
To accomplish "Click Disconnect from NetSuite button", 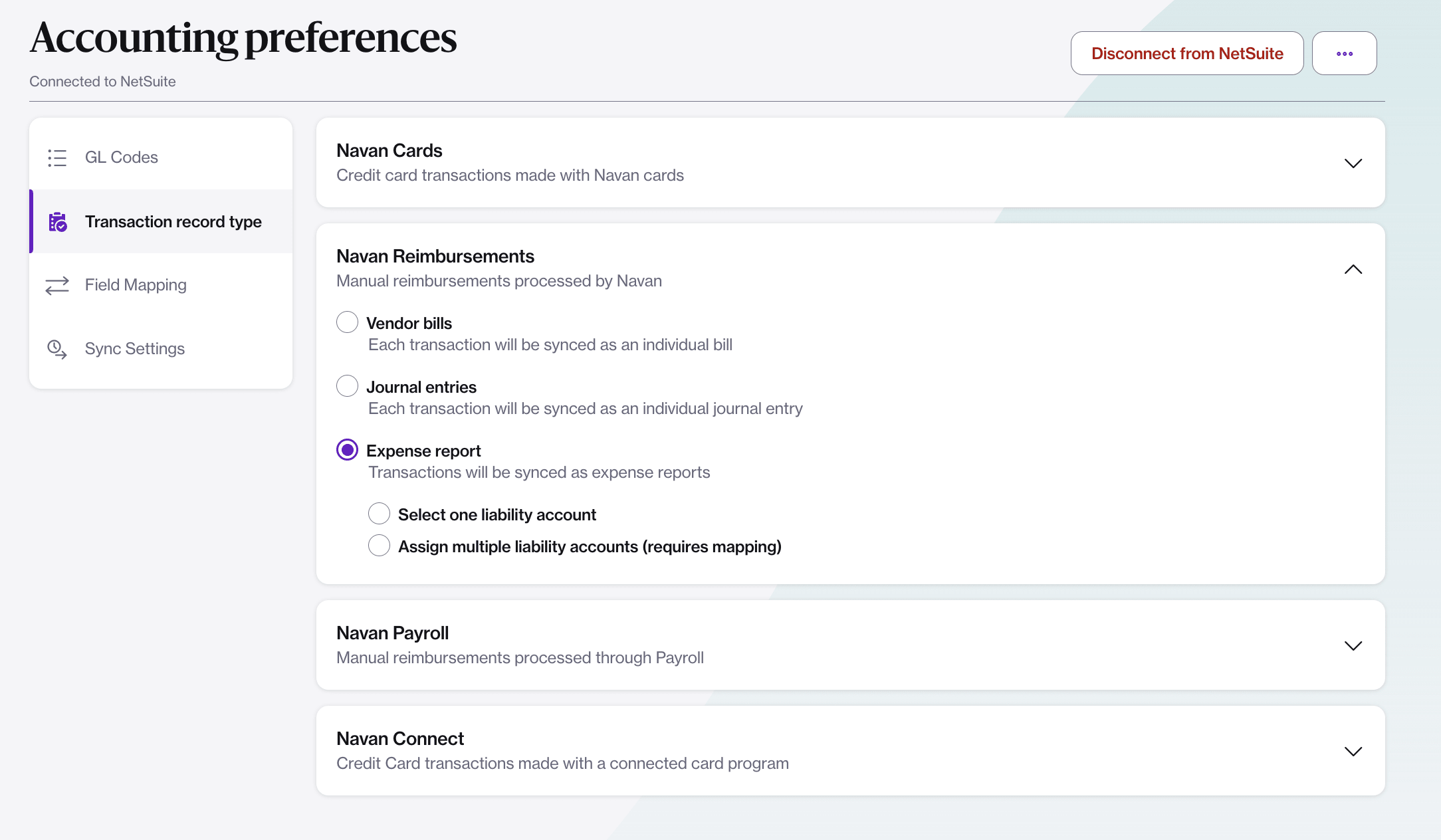I will pyautogui.click(x=1187, y=53).
